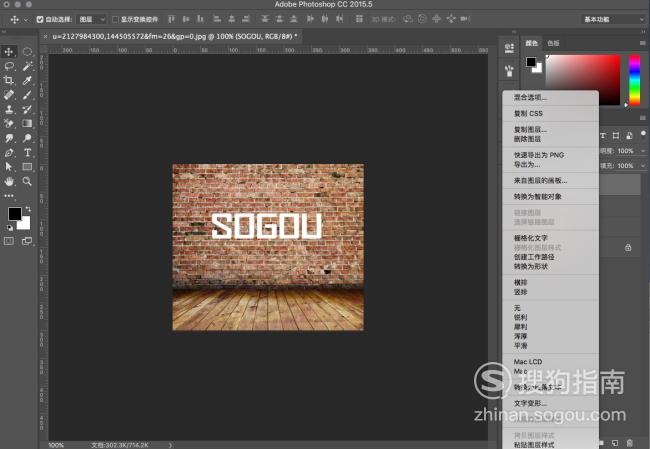Image resolution: width=650 pixels, height=449 pixels.
Task: Open the extra tools ellipsis menu
Action: coord(9,196)
